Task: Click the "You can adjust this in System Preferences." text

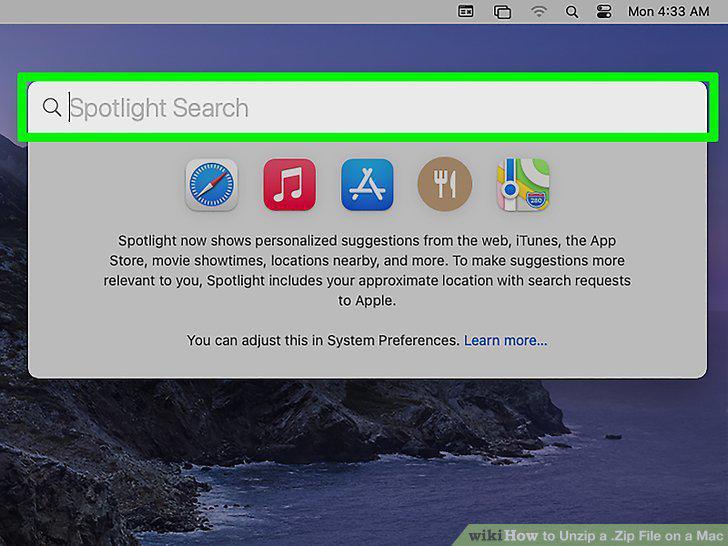Action: click(x=323, y=340)
